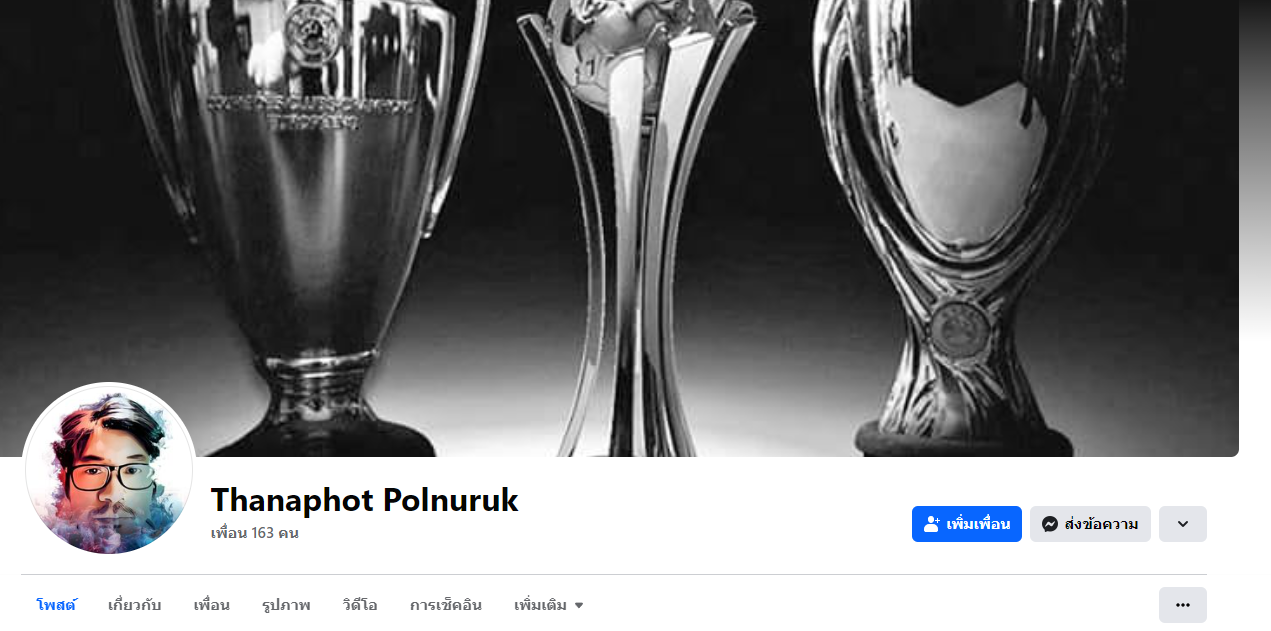The image size is (1271, 631).
Task: Open the three-dot more options menu
Action: click(x=1183, y=605)
